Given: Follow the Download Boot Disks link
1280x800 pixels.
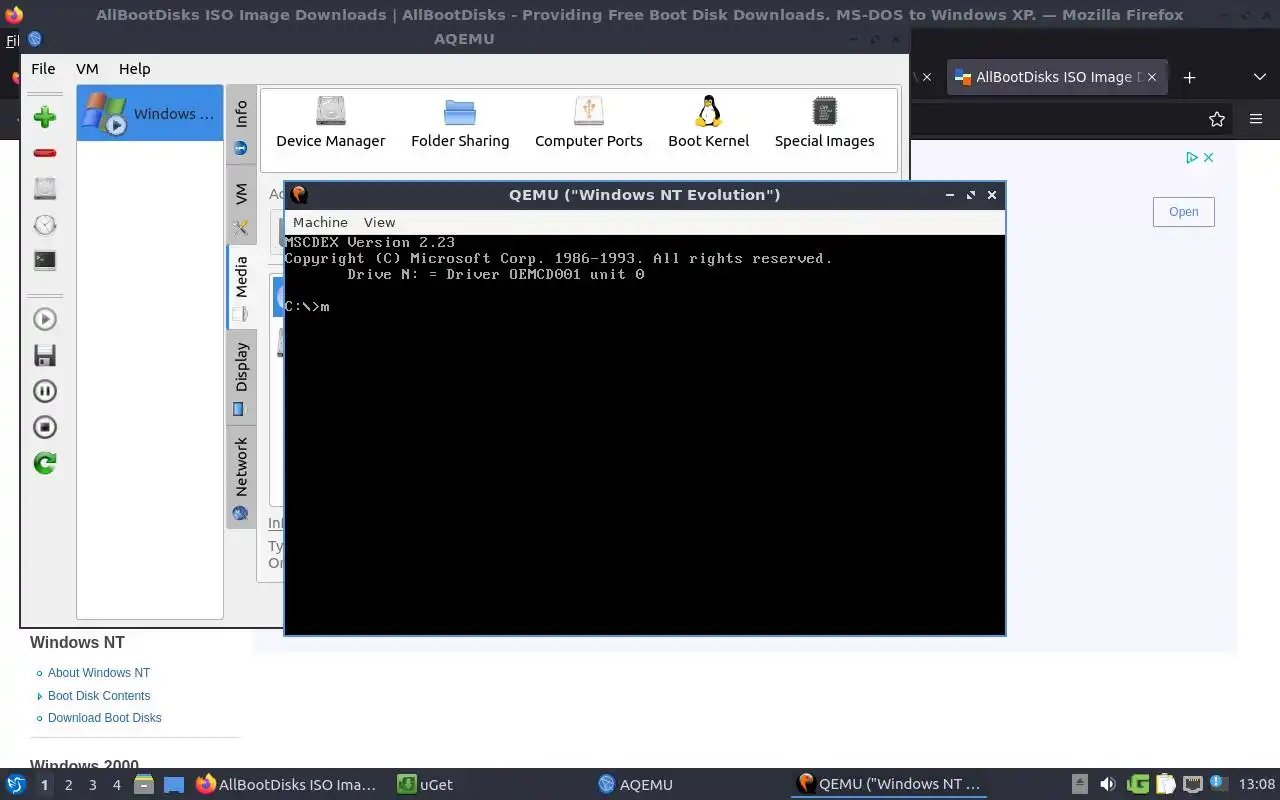Looking at the screenshot, I should (x=105, y=718).
